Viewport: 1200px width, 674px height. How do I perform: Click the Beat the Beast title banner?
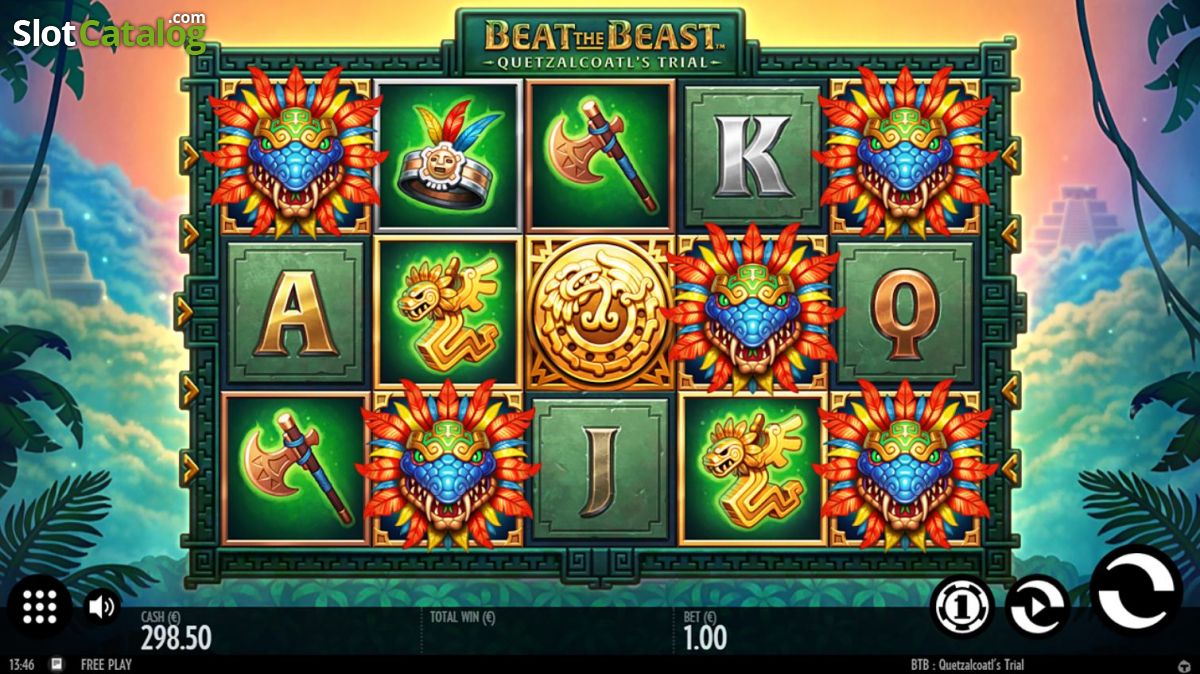click(x=600, y=42)
